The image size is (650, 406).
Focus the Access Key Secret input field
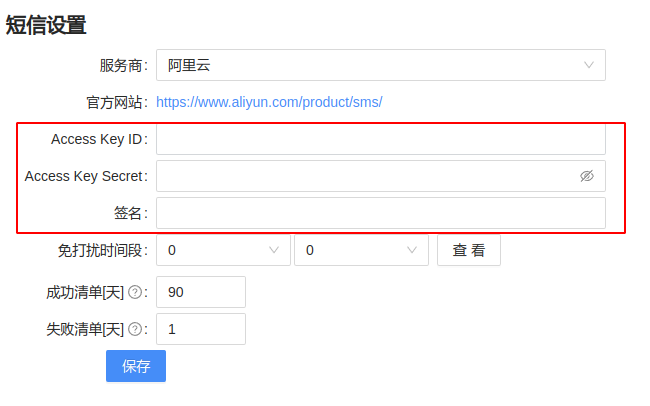(x=365, y=176)
